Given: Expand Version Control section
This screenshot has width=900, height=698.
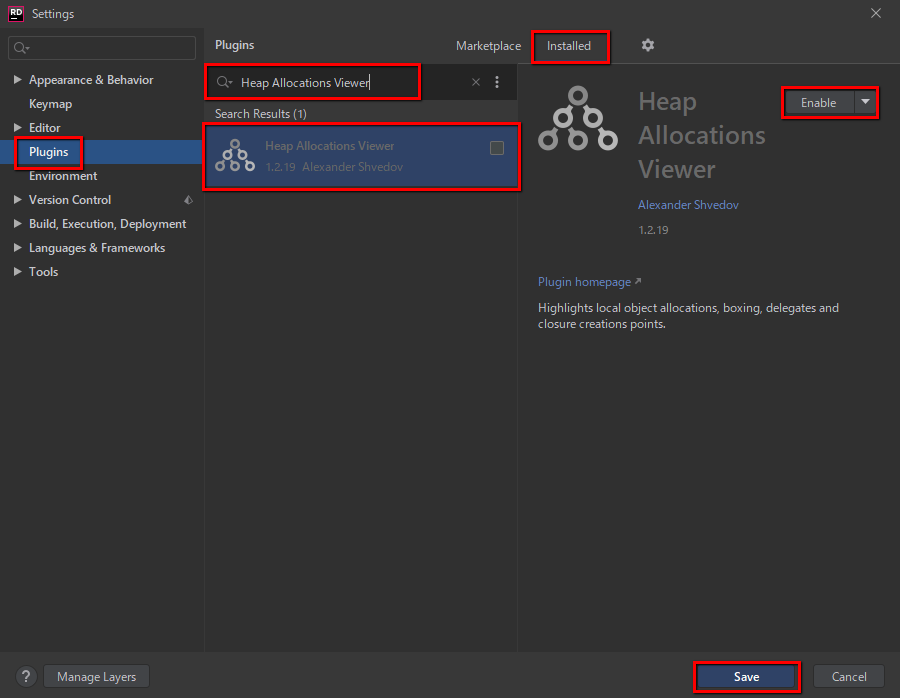Looking at the screenshot, I should (18, 200).
